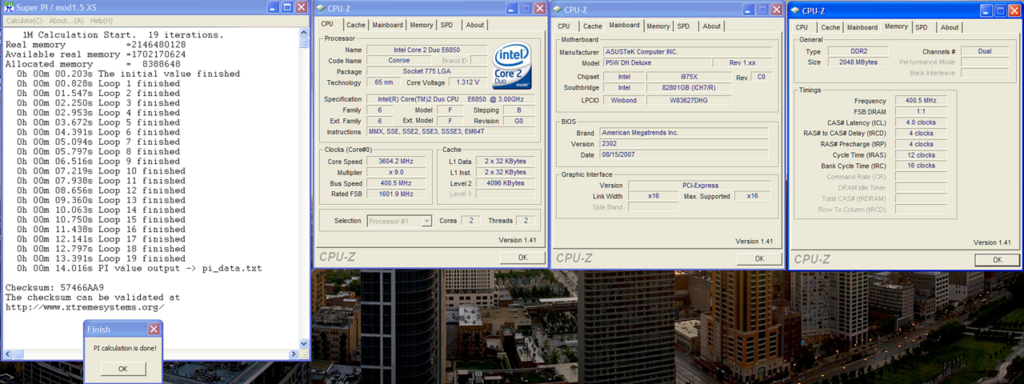Select the Cache tab in the Memory CPU-Z window
The image size is (1024, 384).
click(x=830, y=27)
